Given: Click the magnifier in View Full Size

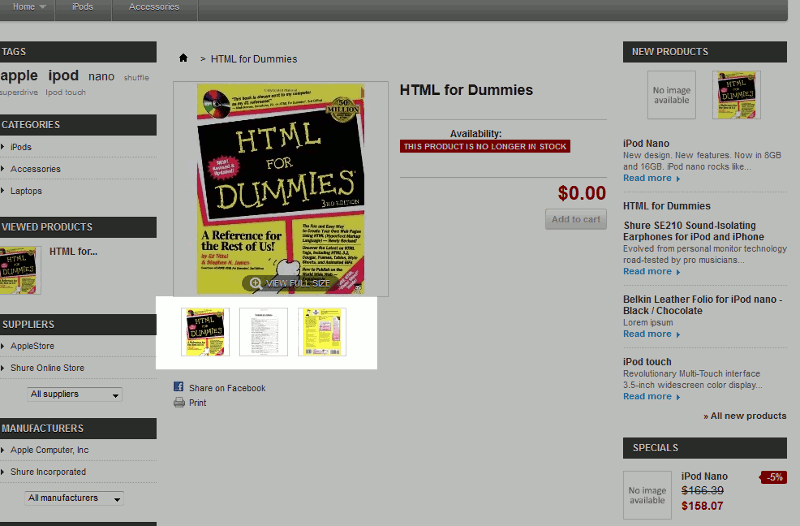Looking at the screenshot, I should [256, 283].
